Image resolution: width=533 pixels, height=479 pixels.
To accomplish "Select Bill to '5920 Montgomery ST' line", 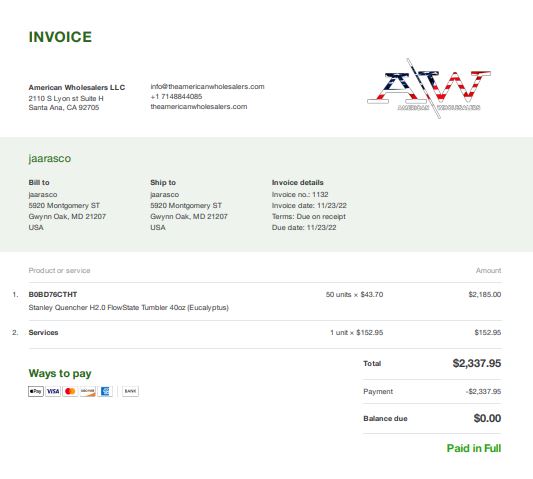I will point(64,206).
